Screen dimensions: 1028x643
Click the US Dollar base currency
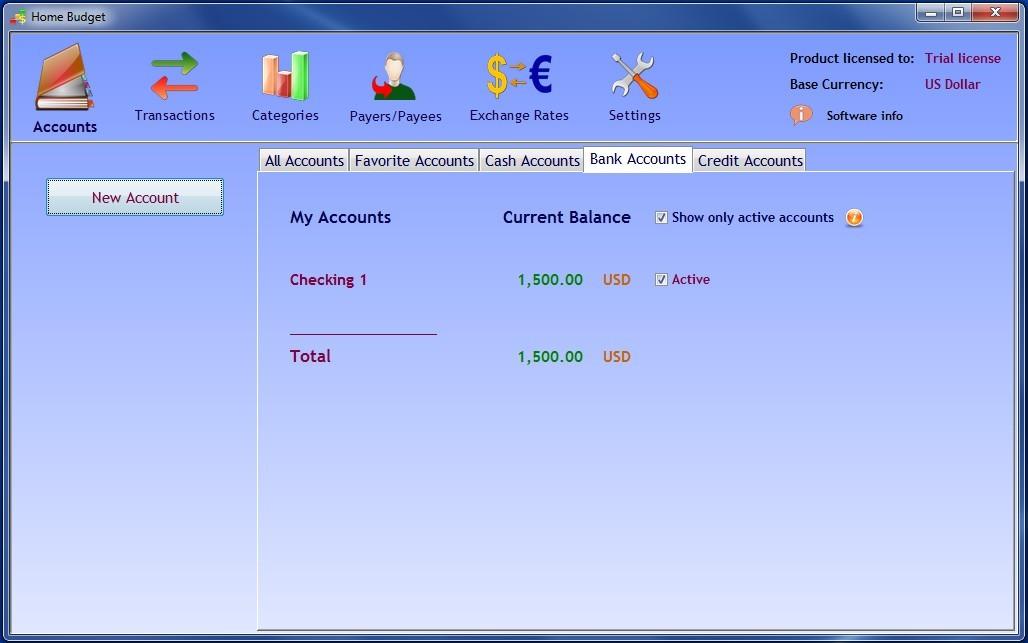point(953,85)
